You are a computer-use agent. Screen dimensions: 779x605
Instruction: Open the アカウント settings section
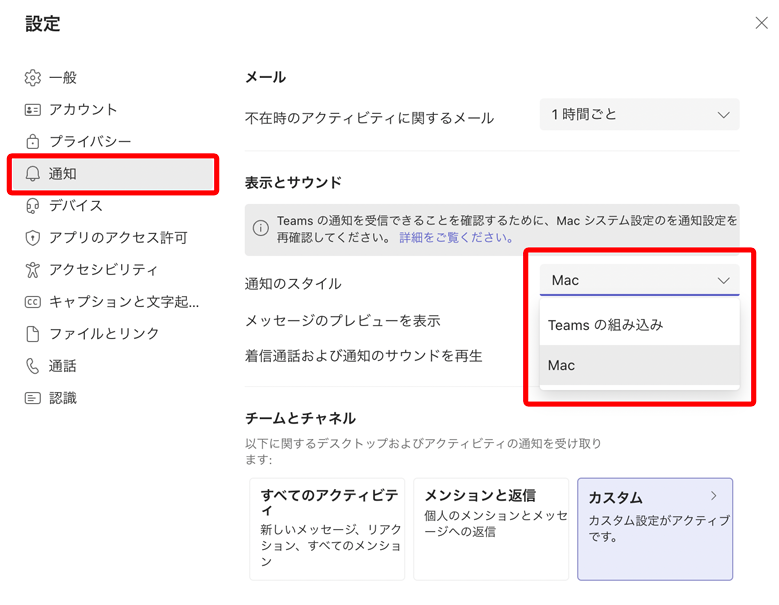(113, 110)
